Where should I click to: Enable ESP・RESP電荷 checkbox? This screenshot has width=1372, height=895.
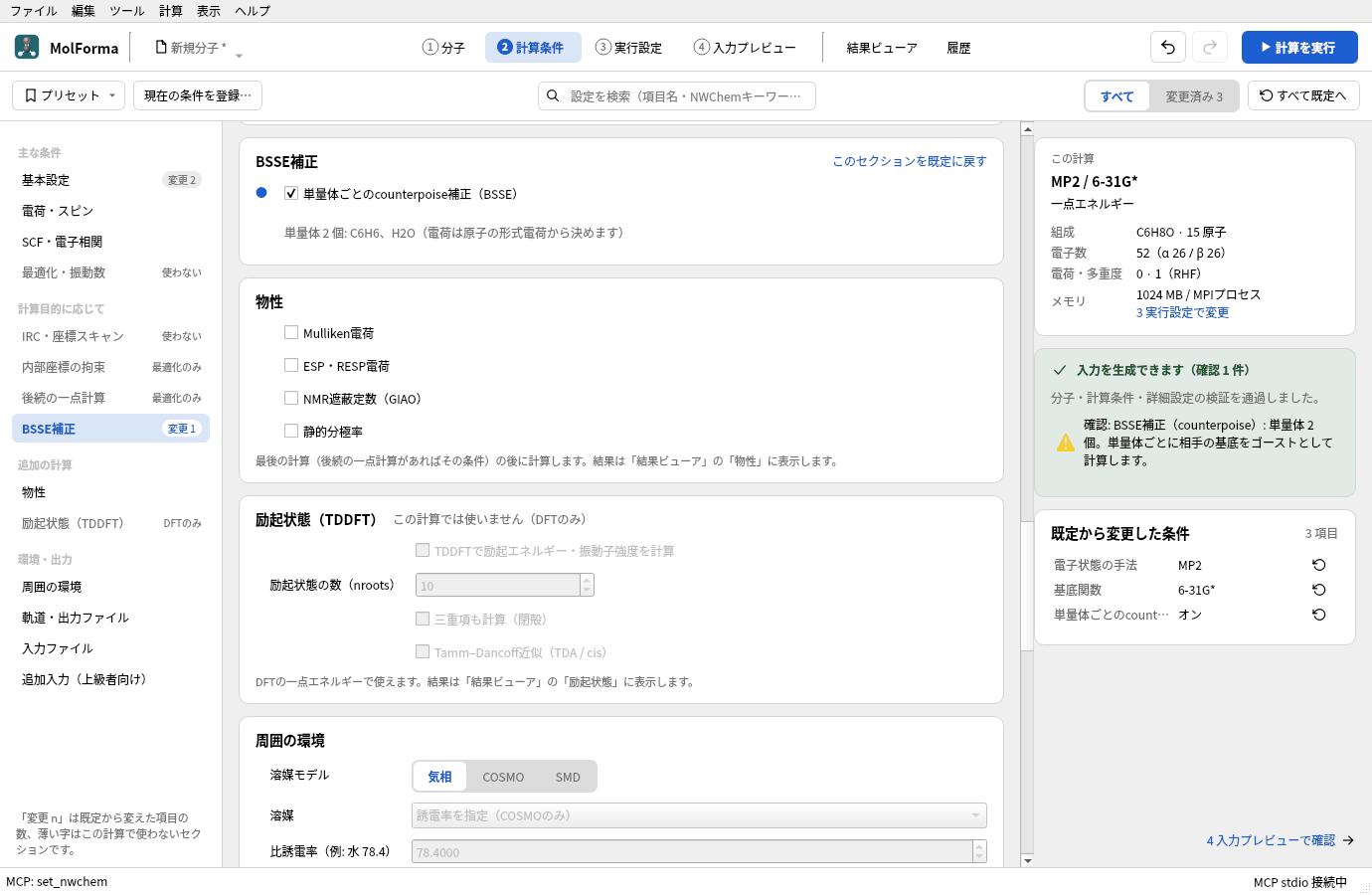[291, 365]
